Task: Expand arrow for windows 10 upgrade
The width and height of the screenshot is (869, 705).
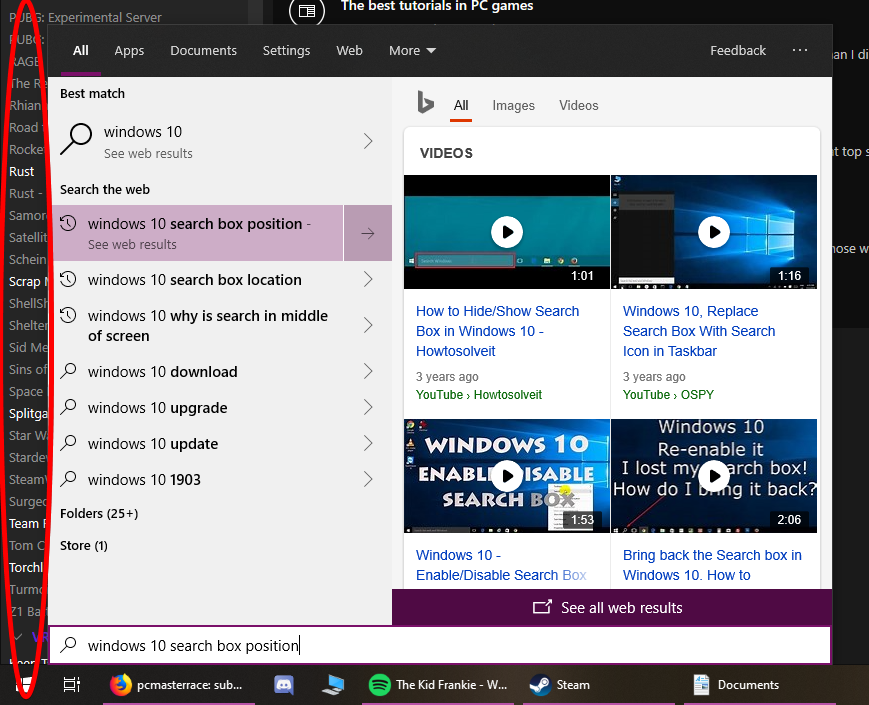Action: click(x=368, y=407)
